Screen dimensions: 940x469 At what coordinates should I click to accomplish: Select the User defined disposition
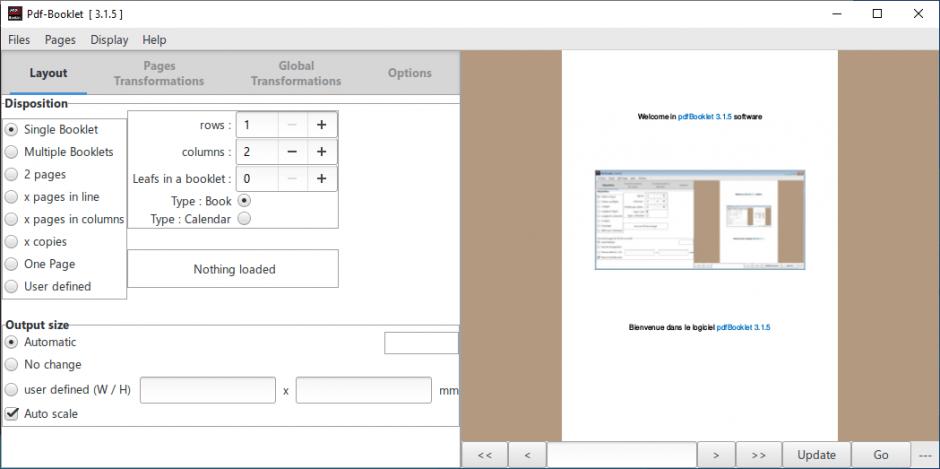(x=11, y=287)
